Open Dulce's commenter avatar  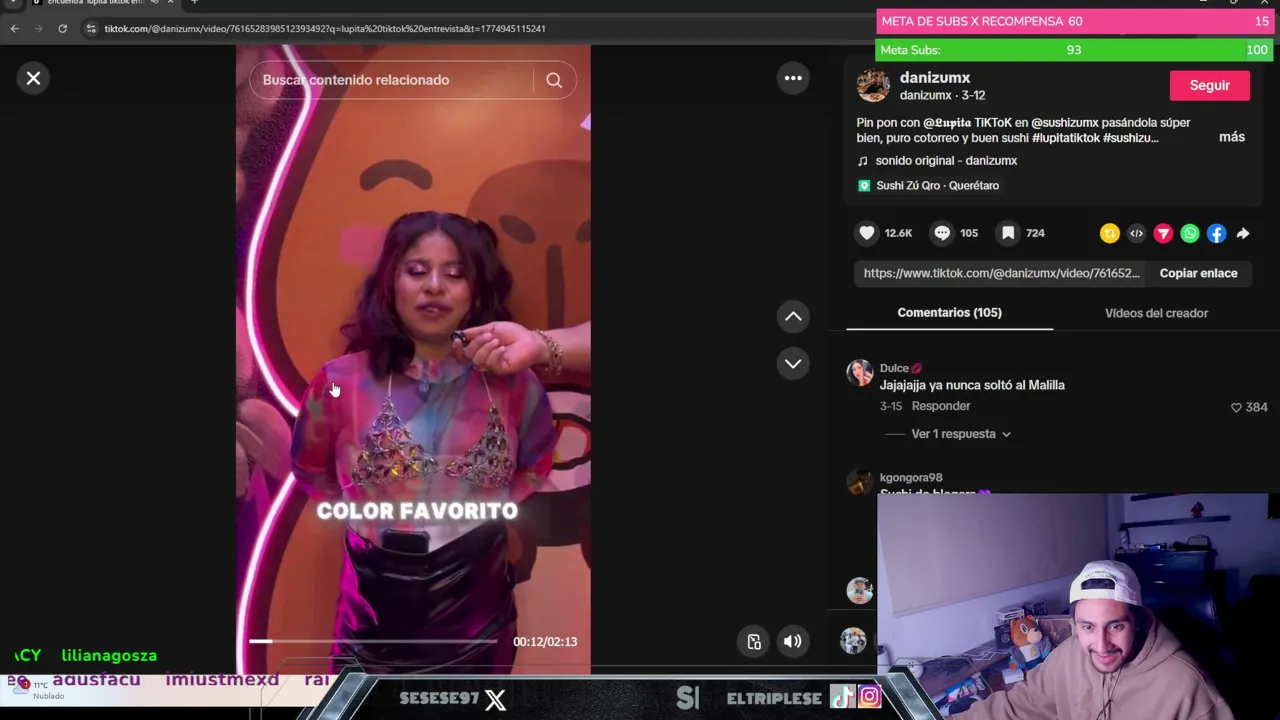(x=860, y=373)
